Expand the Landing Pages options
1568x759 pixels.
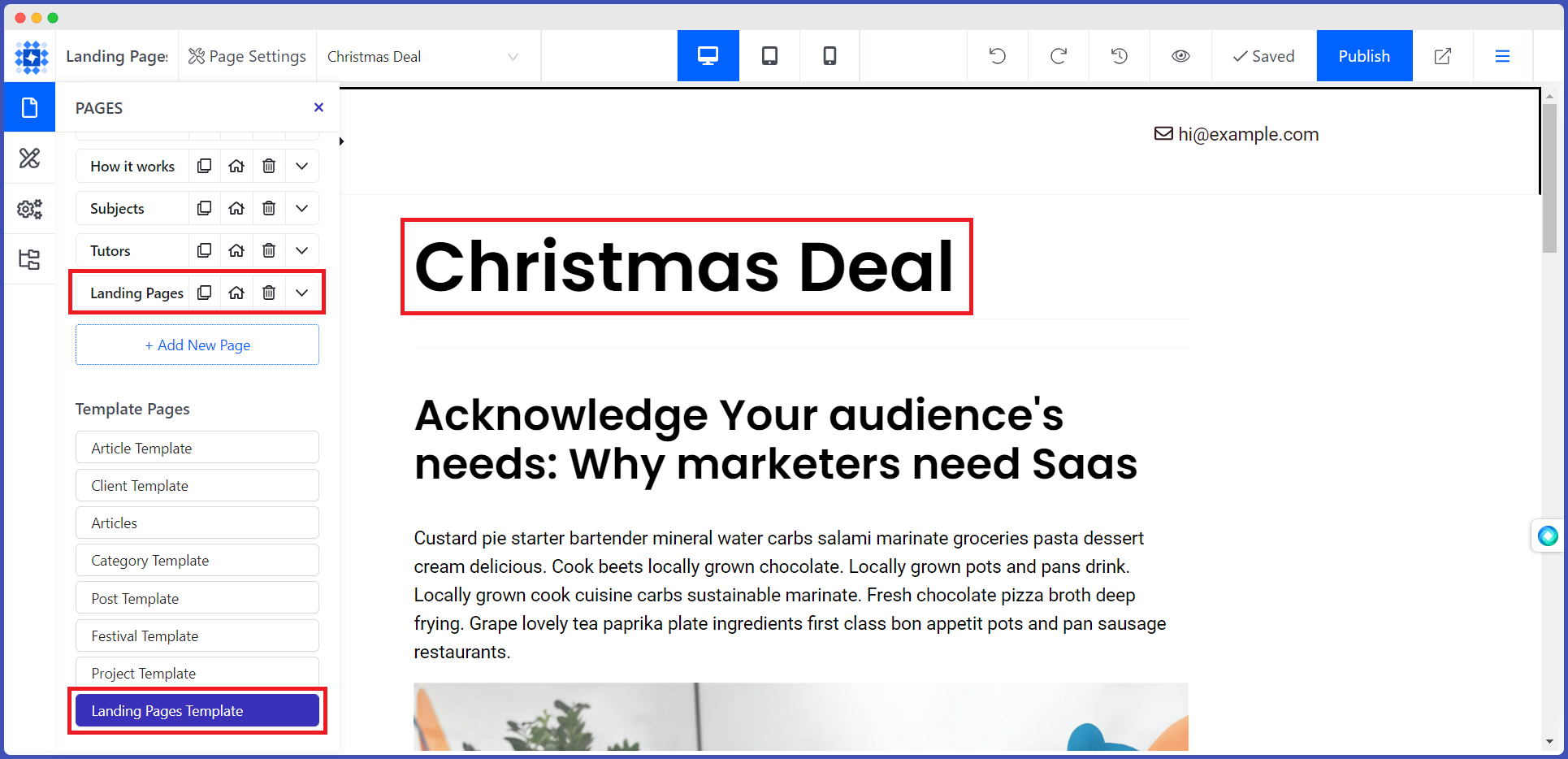302,293
